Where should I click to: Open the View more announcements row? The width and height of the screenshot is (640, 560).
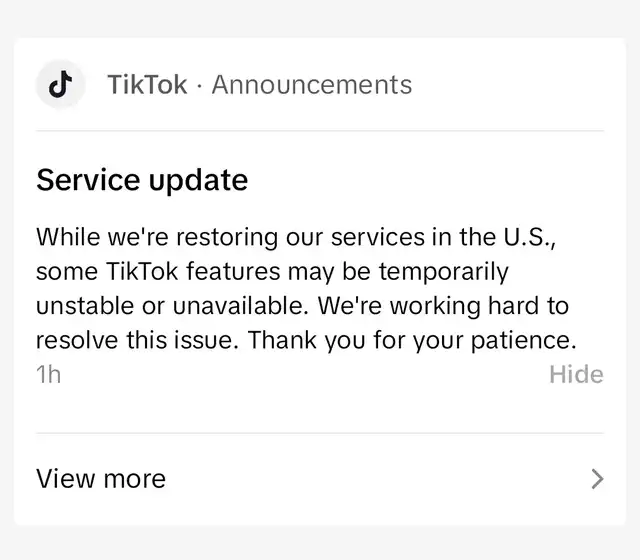(x=320, y=479)
